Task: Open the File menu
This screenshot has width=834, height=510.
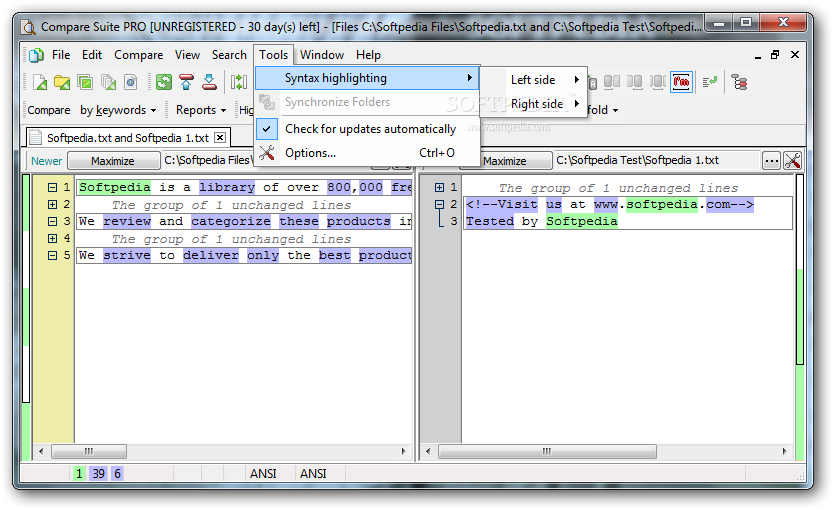Action: click(61, 55)
